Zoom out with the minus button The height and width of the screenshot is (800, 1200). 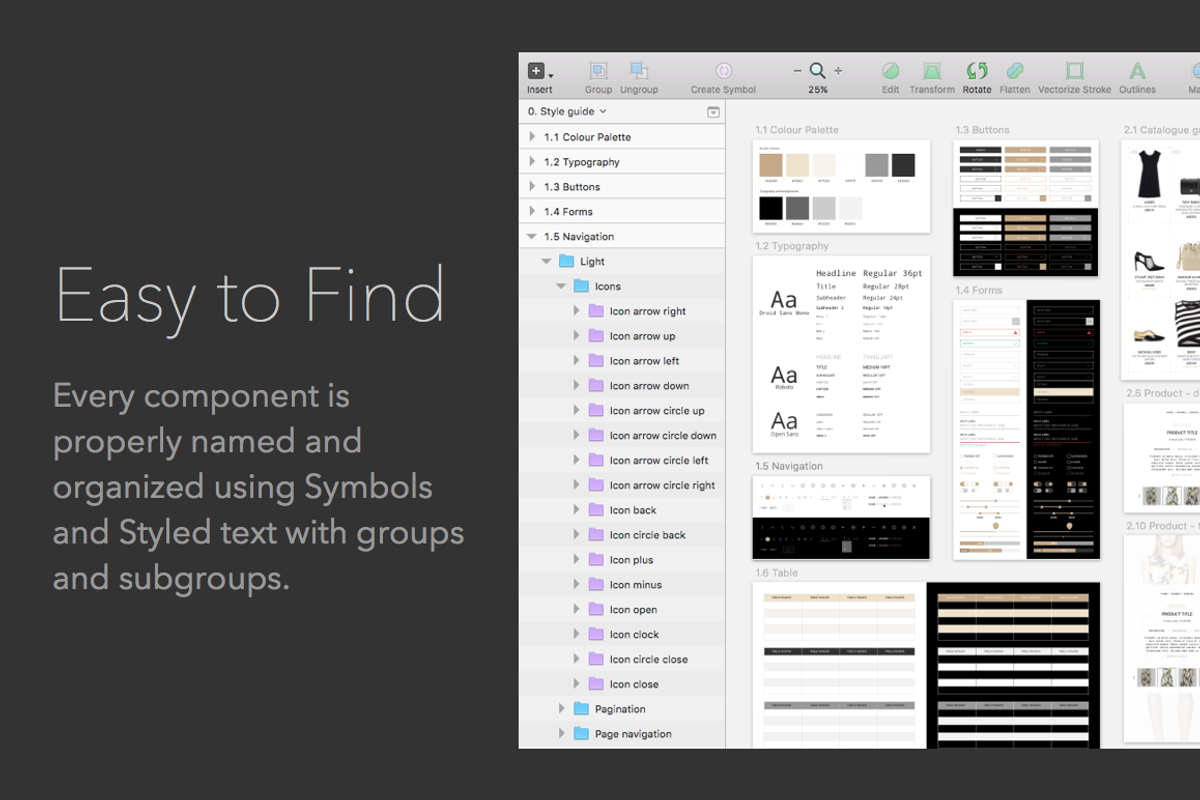coord(797,71)
